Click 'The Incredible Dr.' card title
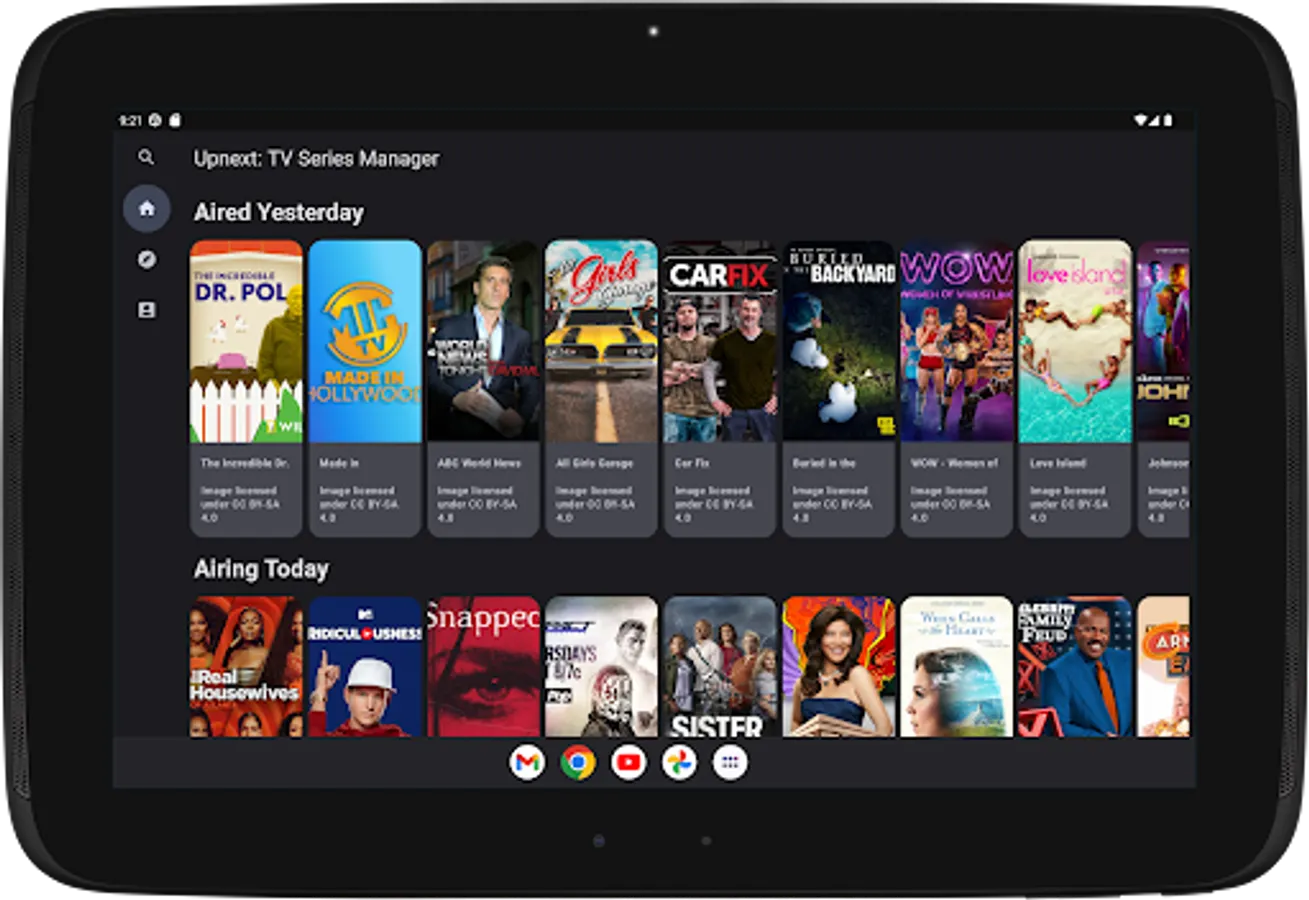This screenshot has width=1309, height=900. click(245, 464)
